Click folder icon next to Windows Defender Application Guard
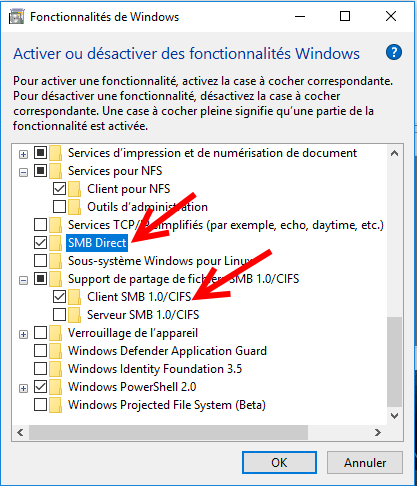 tap(56, 351)
